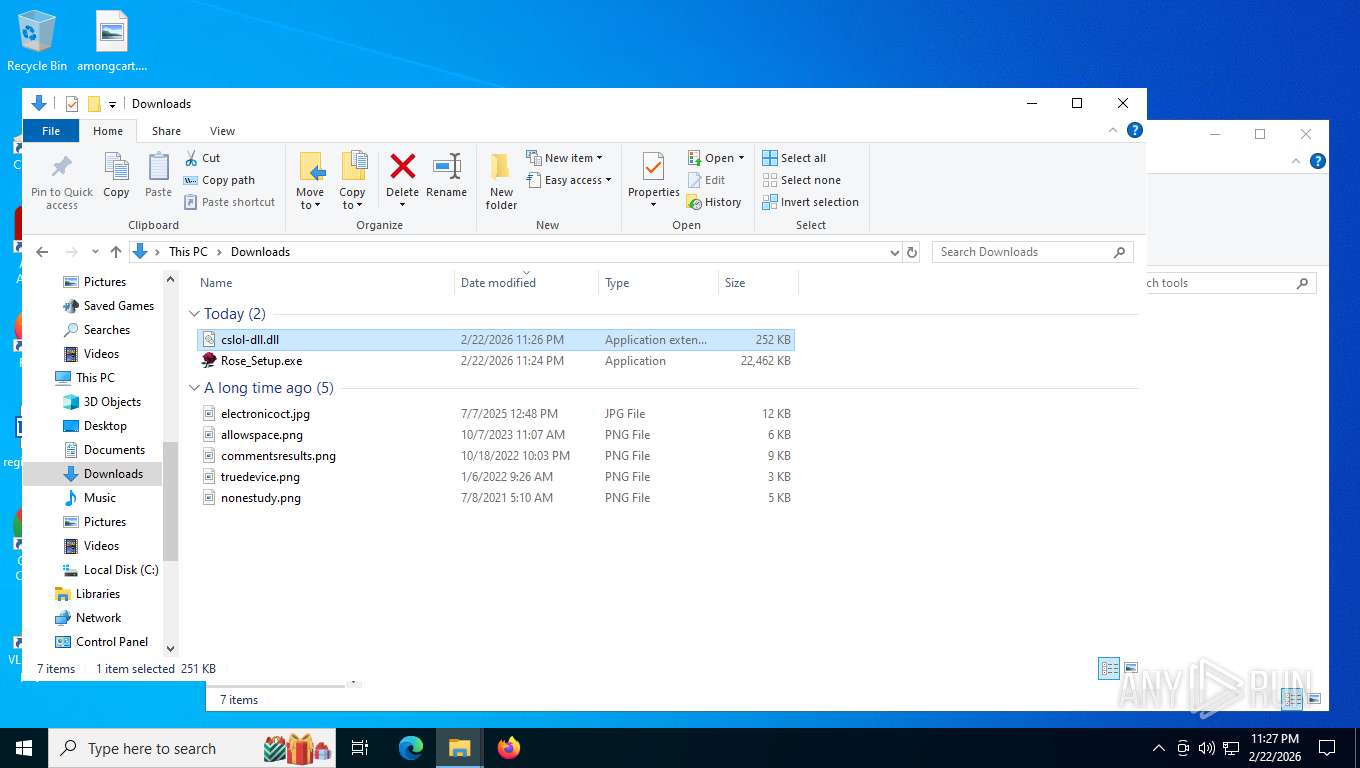Image resolution: width=1360 pixels, height=768 pixels.
Task: Open the File menu
Action: pos(51,131)
